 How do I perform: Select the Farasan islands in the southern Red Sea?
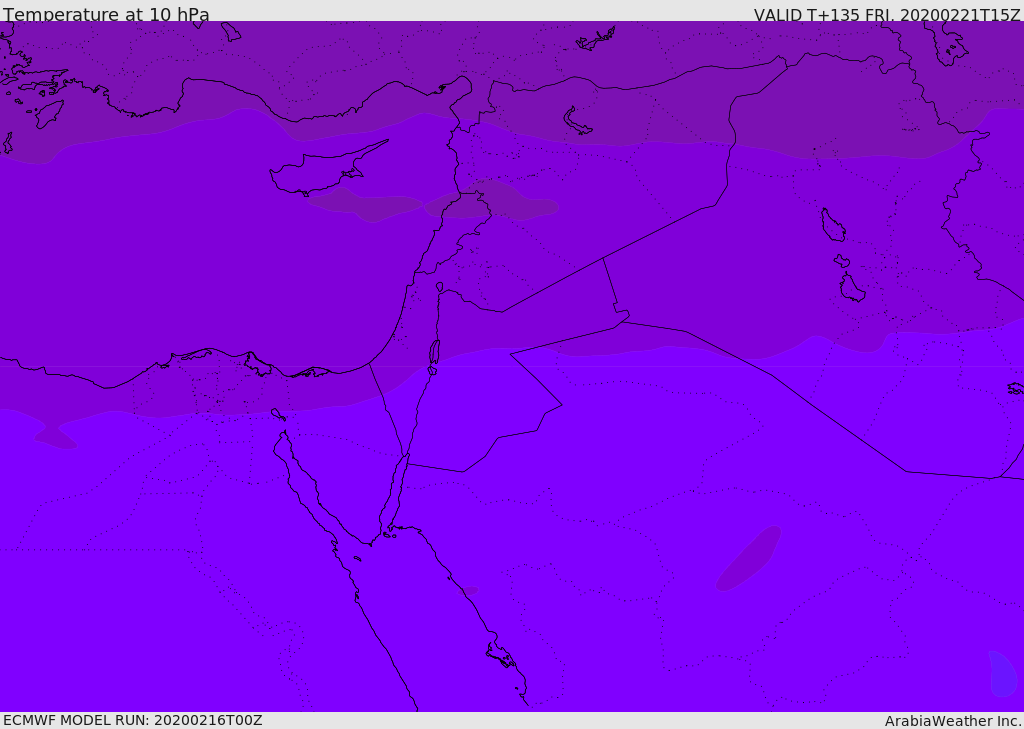501,655
